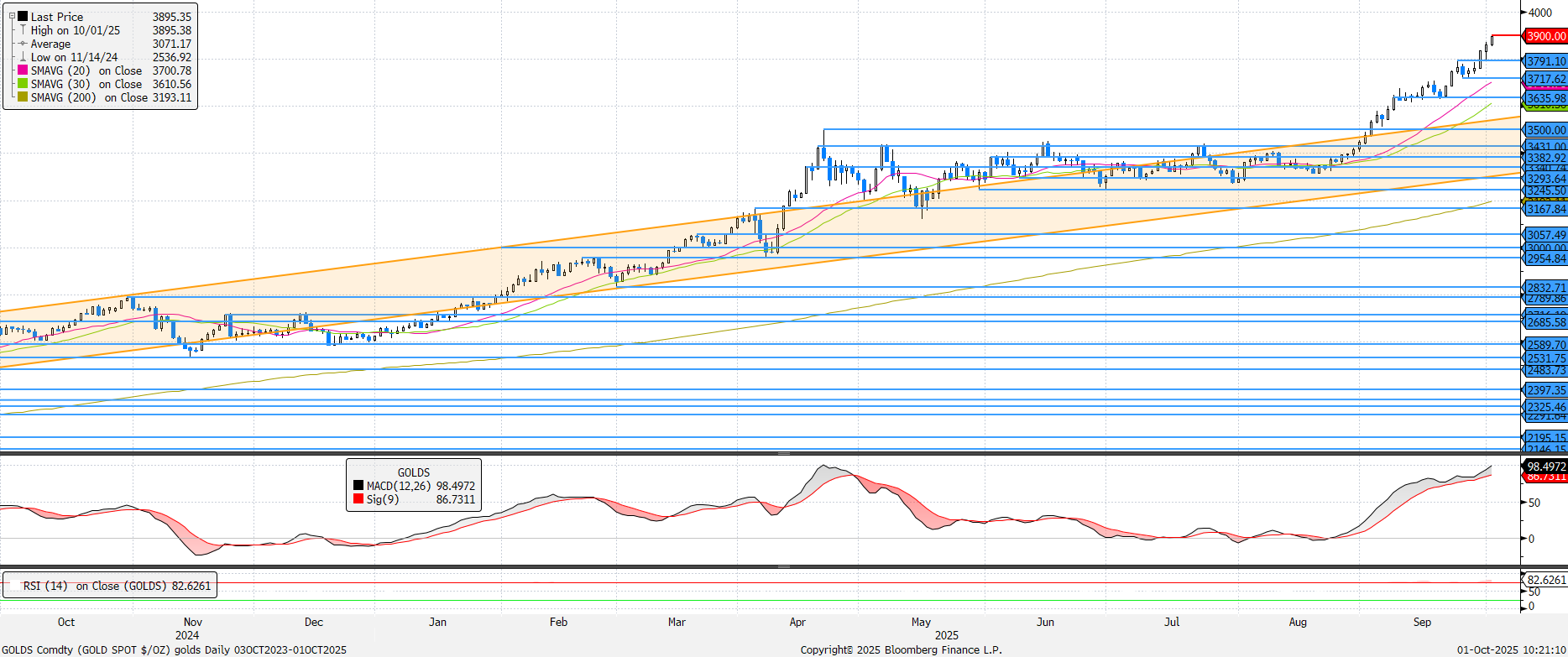Select the Average line icon in legend
The width and height of the screenshot is (1568, 657).
click(x=23, y=44)
